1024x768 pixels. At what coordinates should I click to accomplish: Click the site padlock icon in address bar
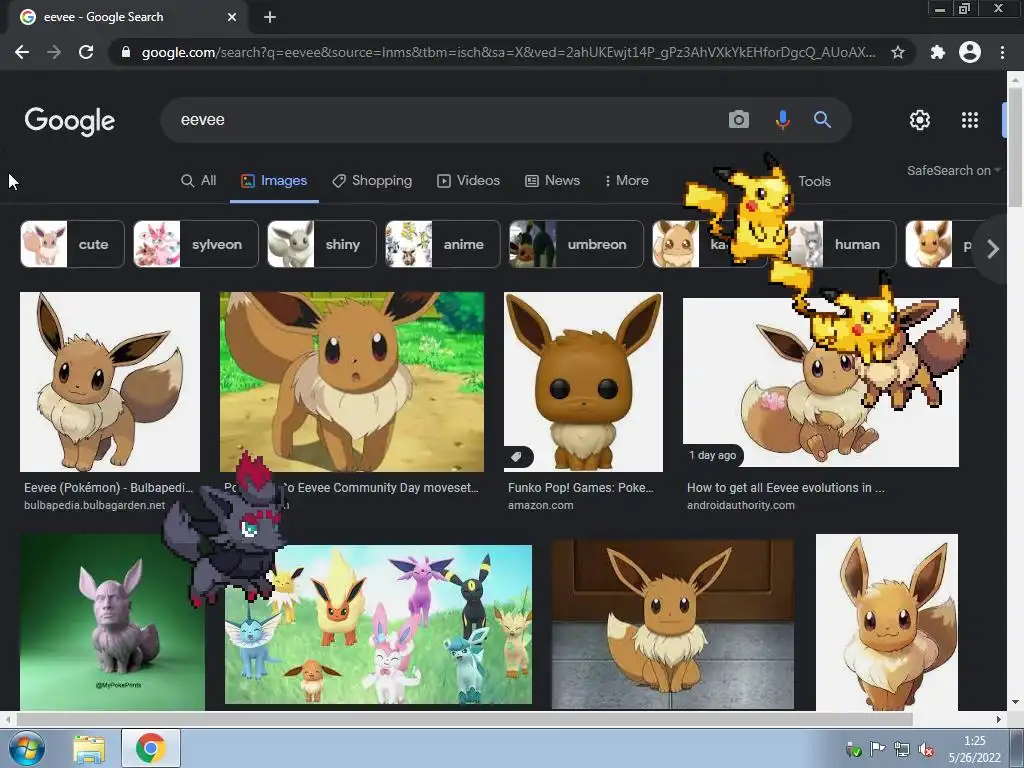126,52
